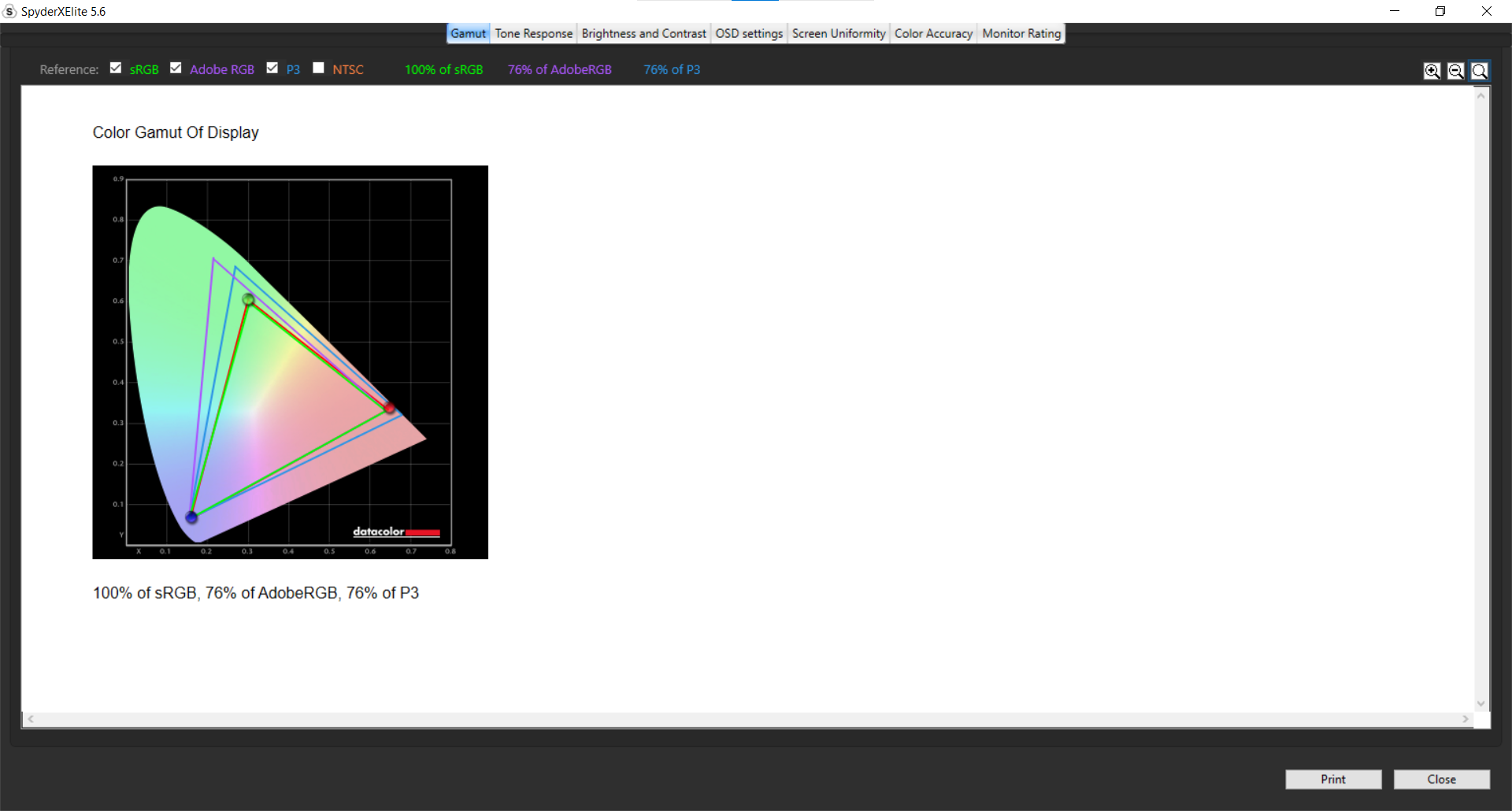This screenshot has height=811, width=1512.
Task: Open the Brightness and Contrast tab
Action: tap(643, 33)
